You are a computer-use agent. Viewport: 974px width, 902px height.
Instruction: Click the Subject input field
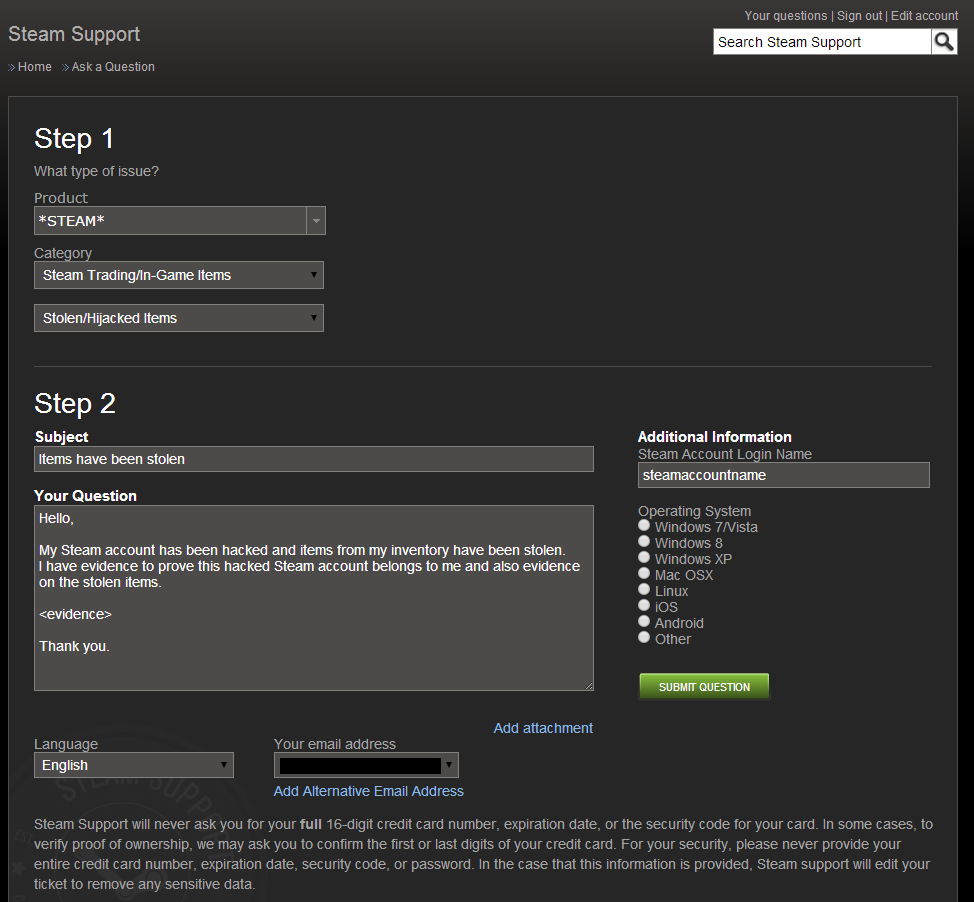coord(314,459)
